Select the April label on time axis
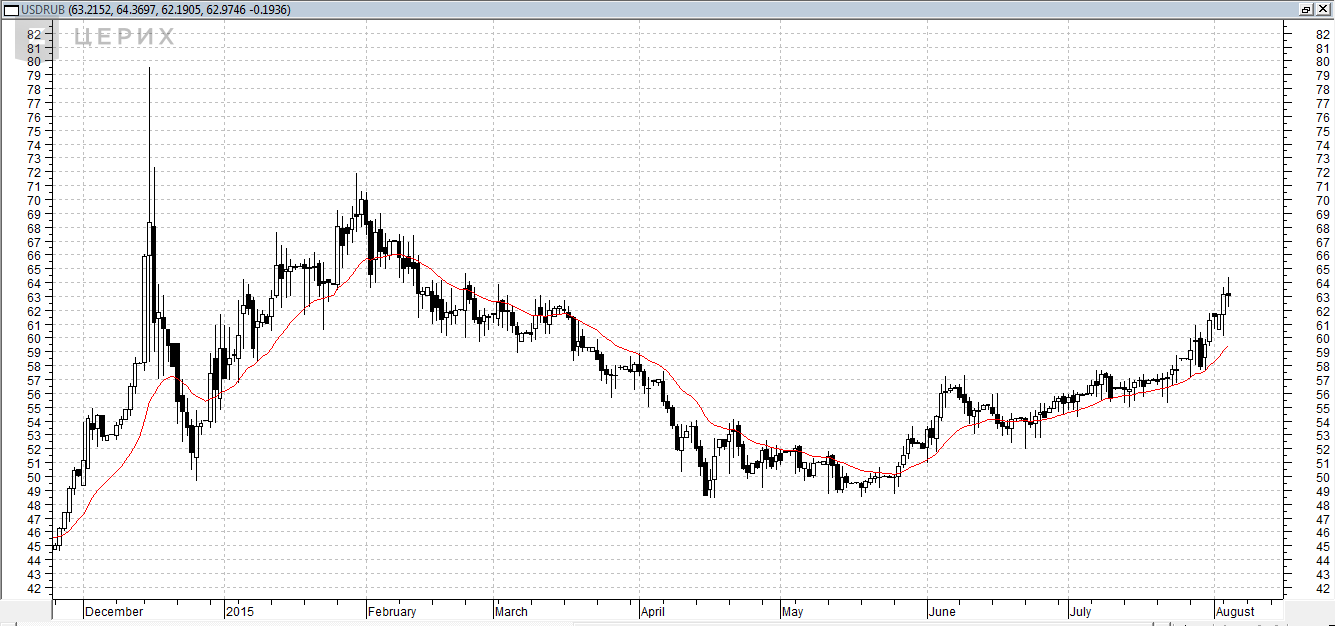 click(x=652, y=611)
